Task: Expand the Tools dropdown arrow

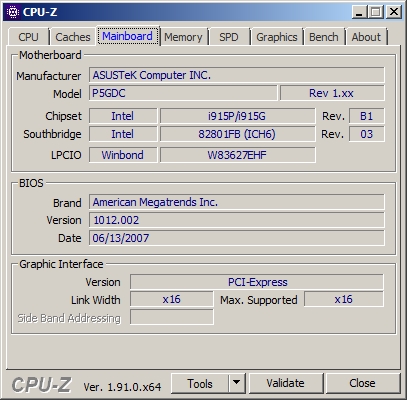Action: pyautogui.click(x=237, y=384)
